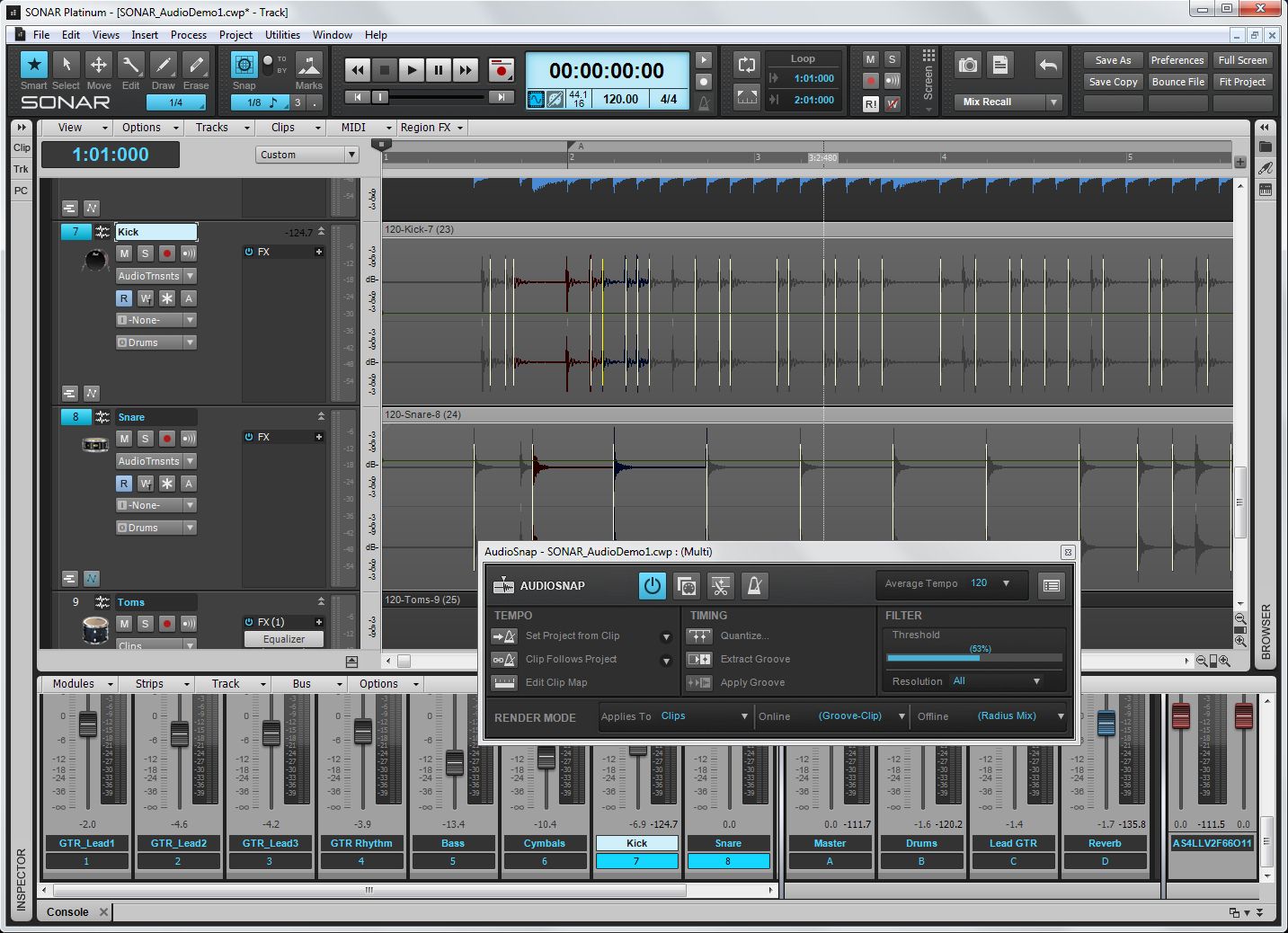Select the Draw pencil tool
The width and height of the screenshot is (1288, 933).
point(163,65)
